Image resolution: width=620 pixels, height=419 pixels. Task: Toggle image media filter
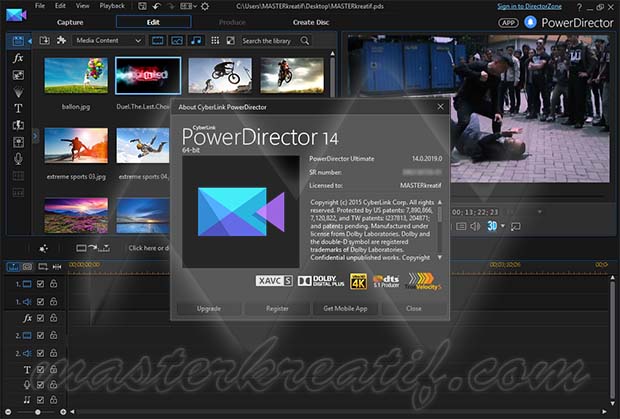pos(177,40)
